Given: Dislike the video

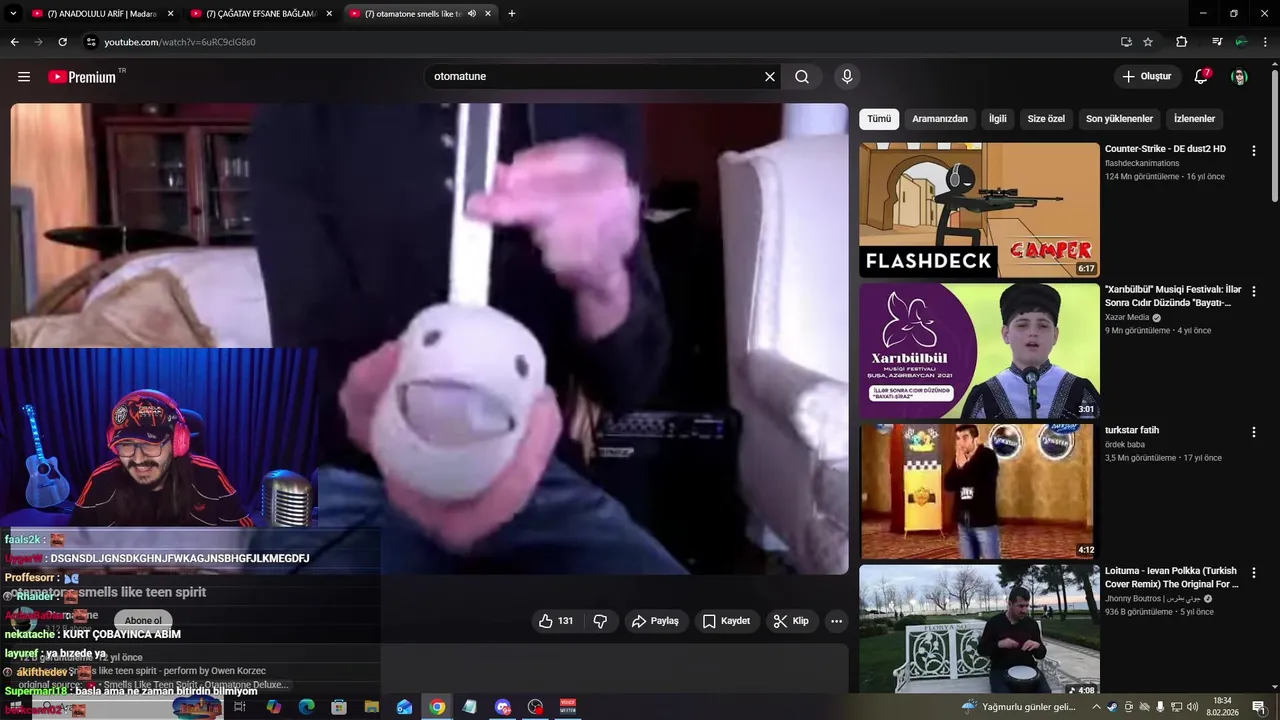Looking at the screenshot, I should coord(600,621).
